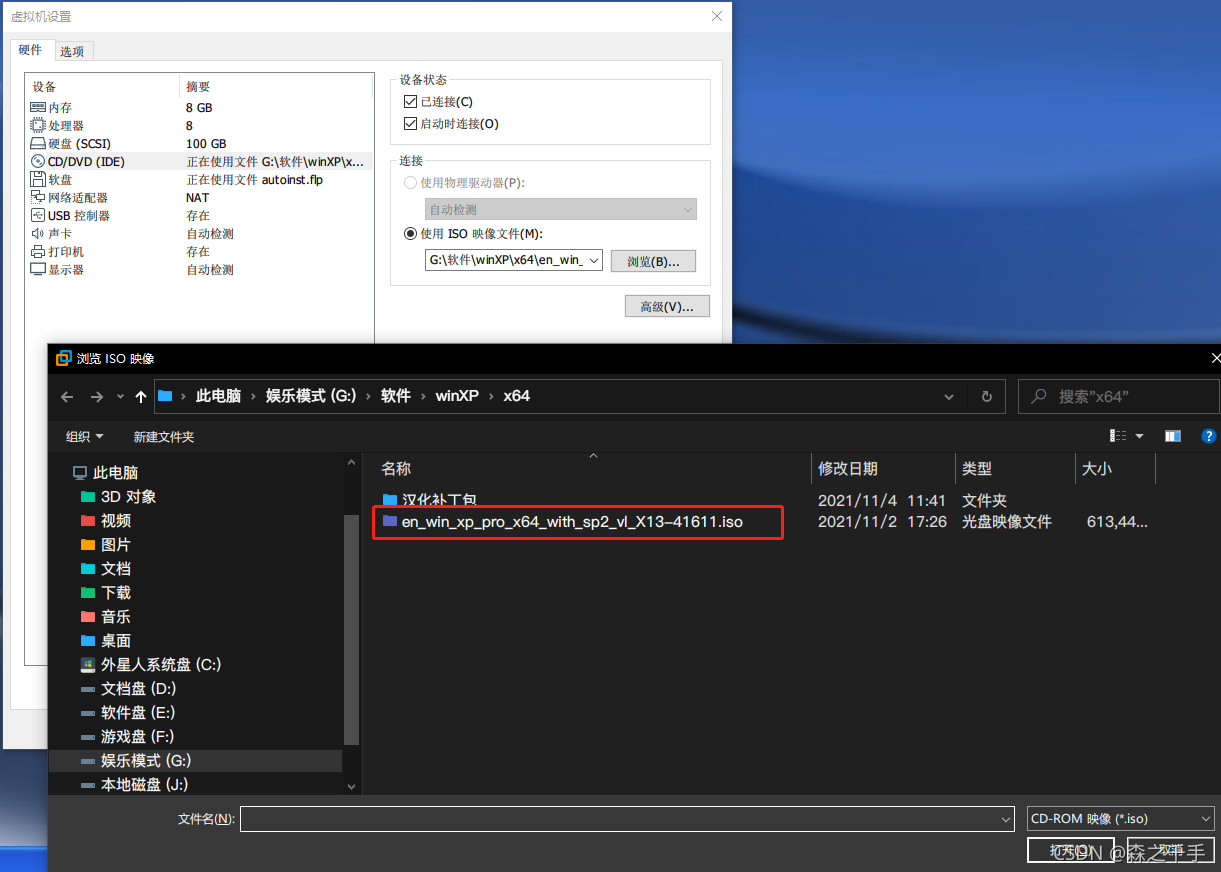Switch to the 选项 options tab

72,52
